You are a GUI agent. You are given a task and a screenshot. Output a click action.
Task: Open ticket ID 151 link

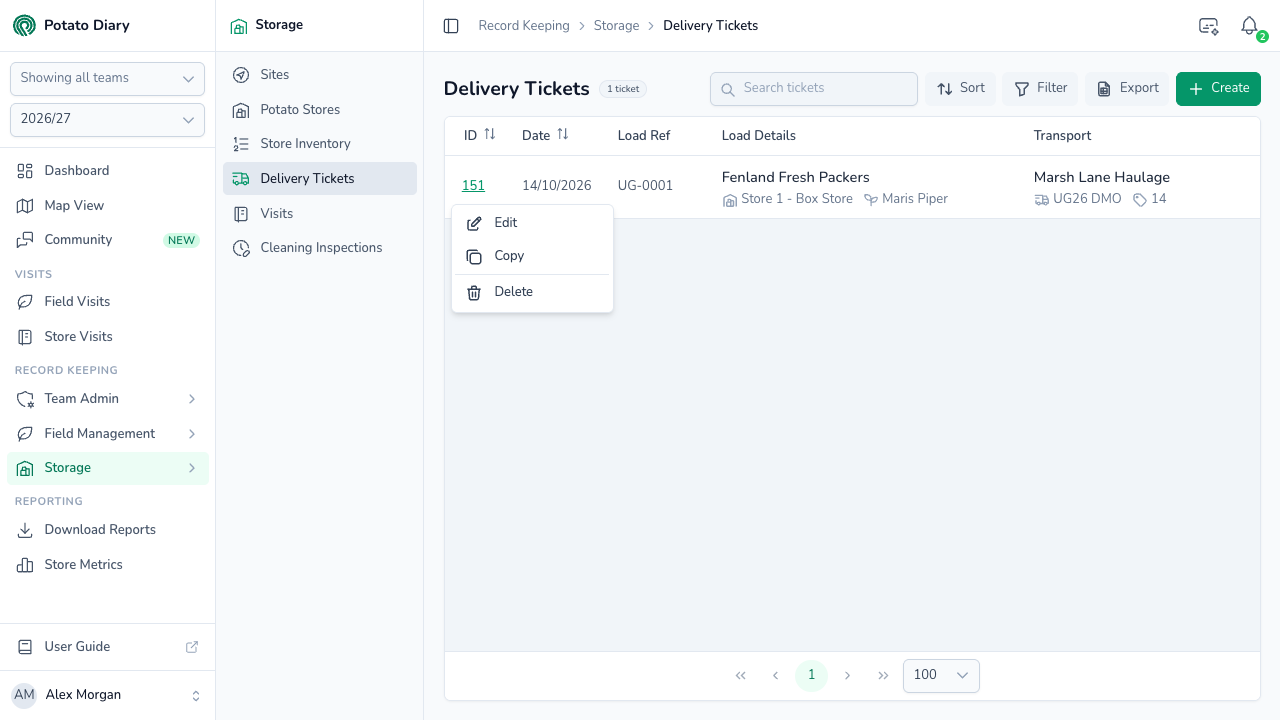coord(473,186)
